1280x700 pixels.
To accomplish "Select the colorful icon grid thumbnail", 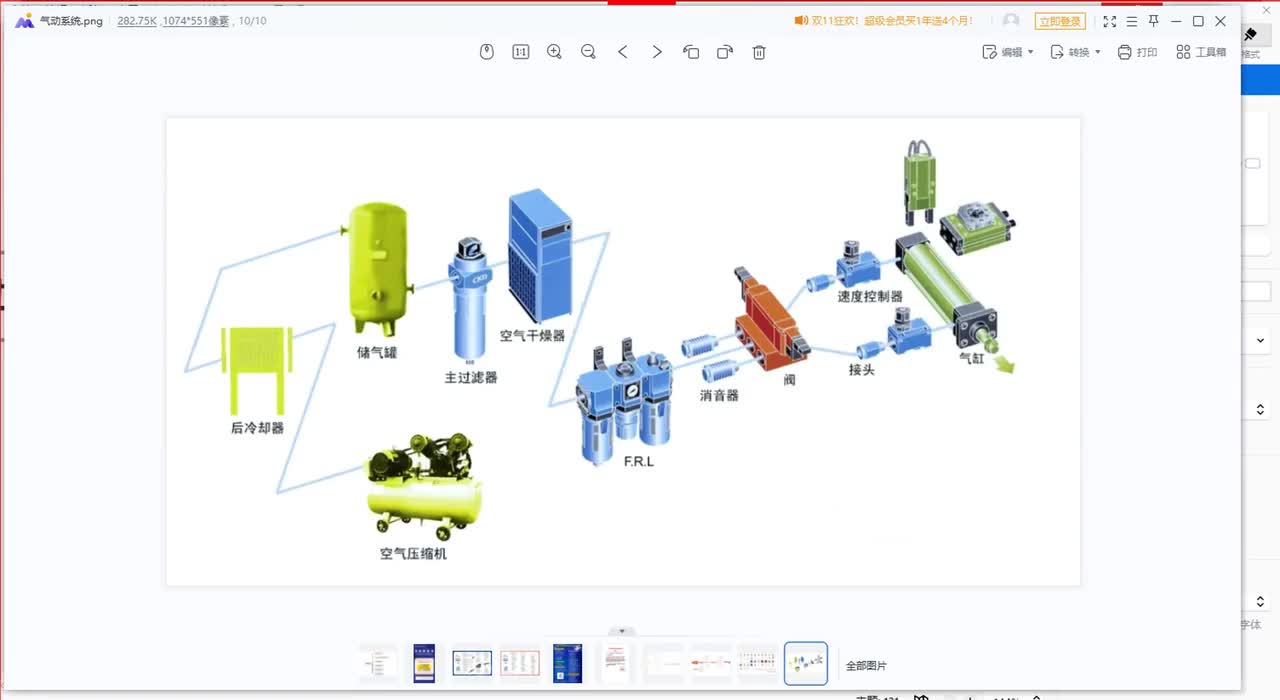I will 758,663.
